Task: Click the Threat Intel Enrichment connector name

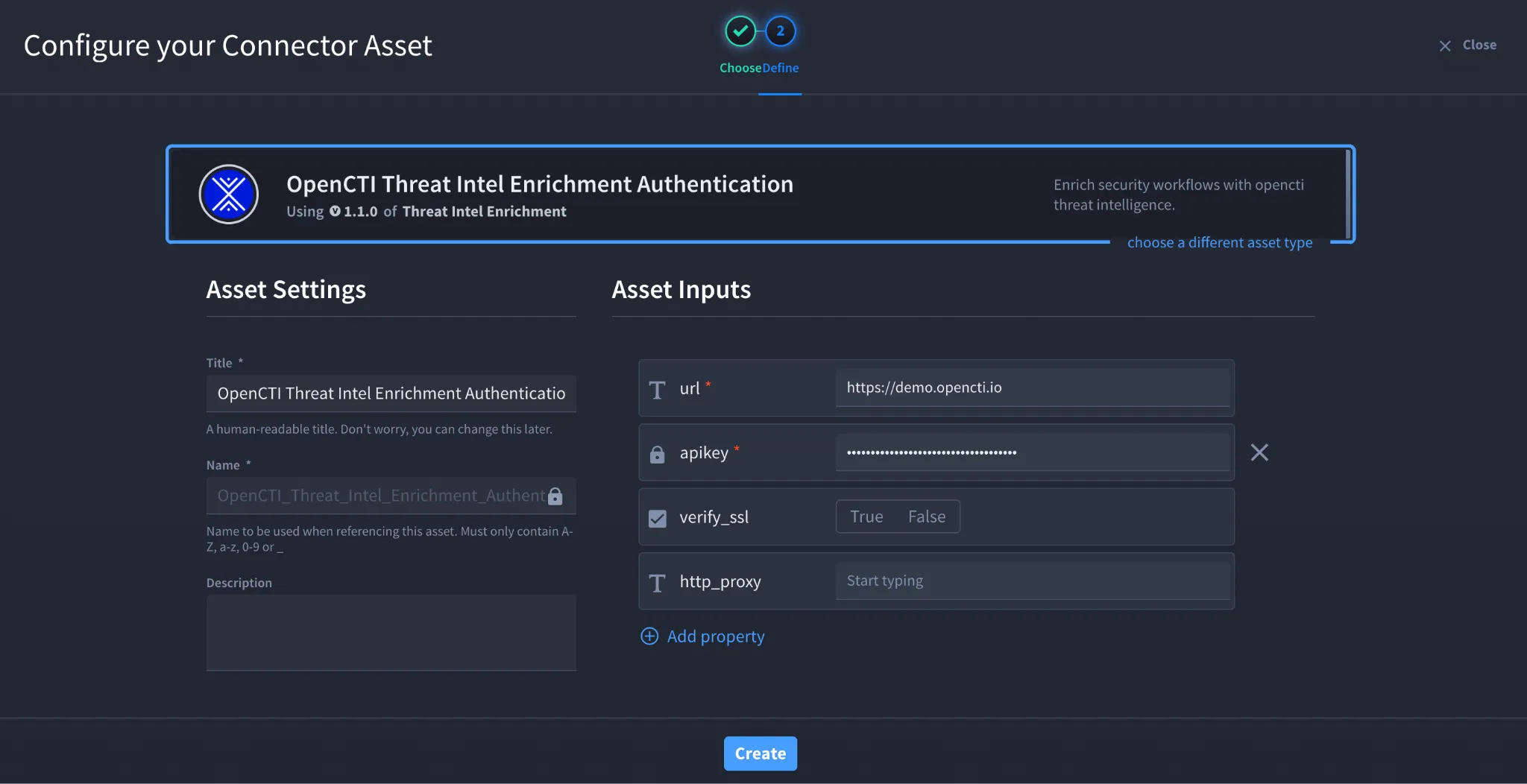Action: (x=485, y=212)
